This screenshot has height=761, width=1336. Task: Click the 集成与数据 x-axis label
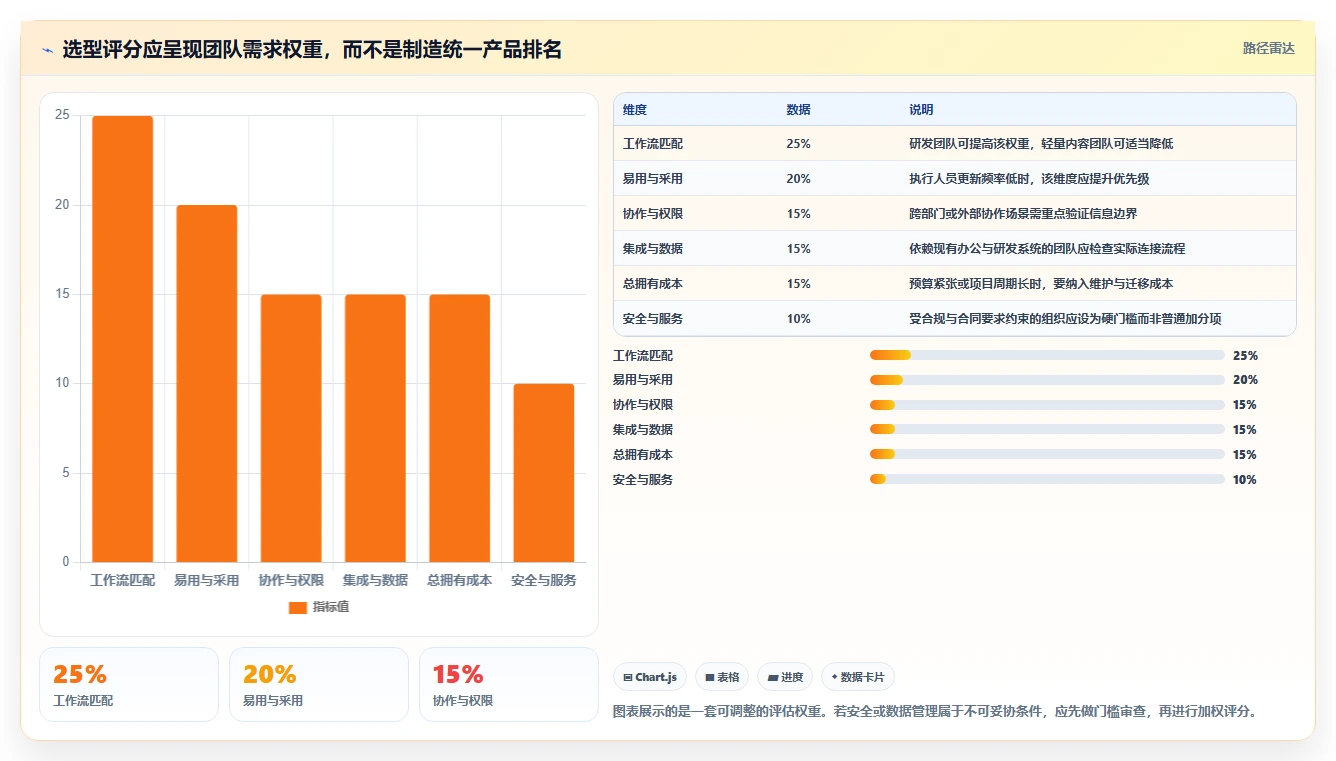click(x=375, y=580)
